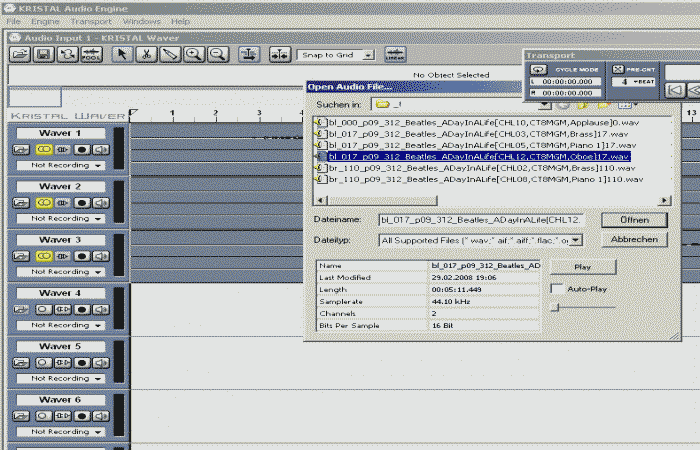700x450 pixels.
Task: Open the Transport menu
Action: pos(90,21)
